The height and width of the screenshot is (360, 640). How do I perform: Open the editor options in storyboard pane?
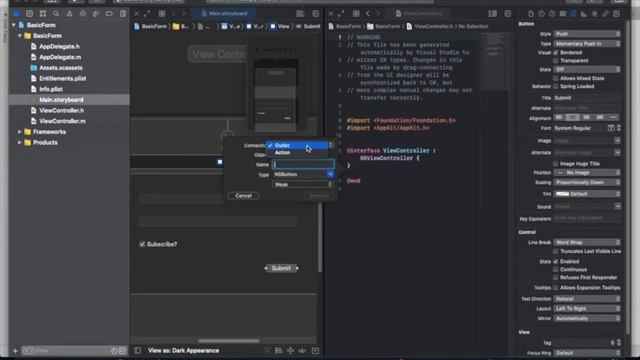click(300, 13)
